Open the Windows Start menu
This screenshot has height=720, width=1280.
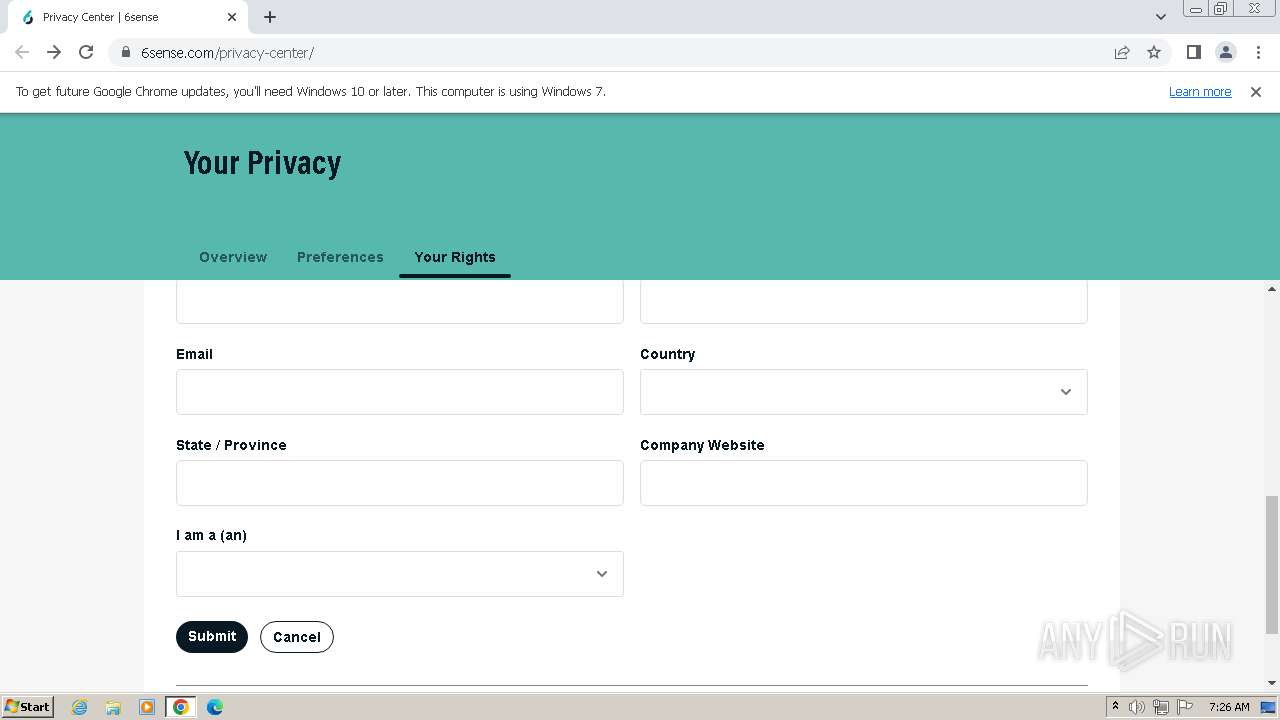(x=28, y=706)
